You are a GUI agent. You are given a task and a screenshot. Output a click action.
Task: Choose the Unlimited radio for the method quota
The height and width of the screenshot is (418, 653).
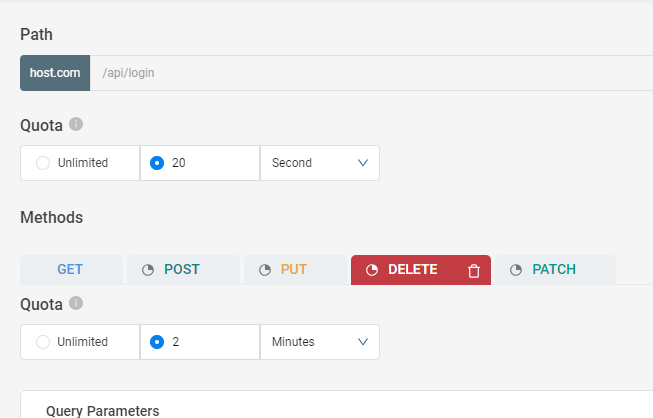pos(43,342)
